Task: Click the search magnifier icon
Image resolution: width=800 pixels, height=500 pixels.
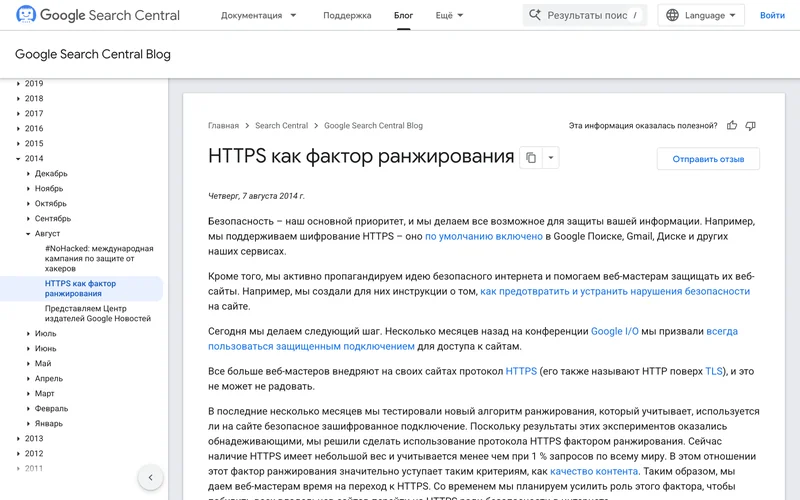Action: coord(534,15)
